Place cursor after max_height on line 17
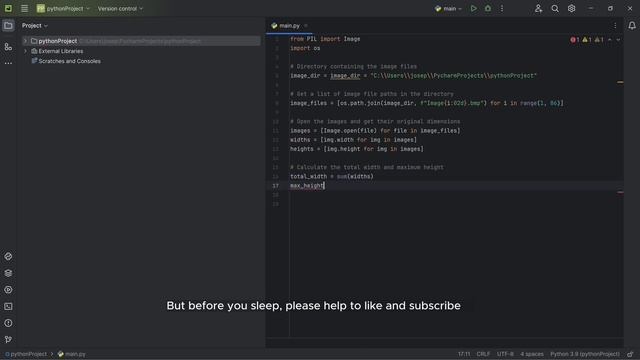This screenshot has height=360, width=640. (x=324, y=186)
